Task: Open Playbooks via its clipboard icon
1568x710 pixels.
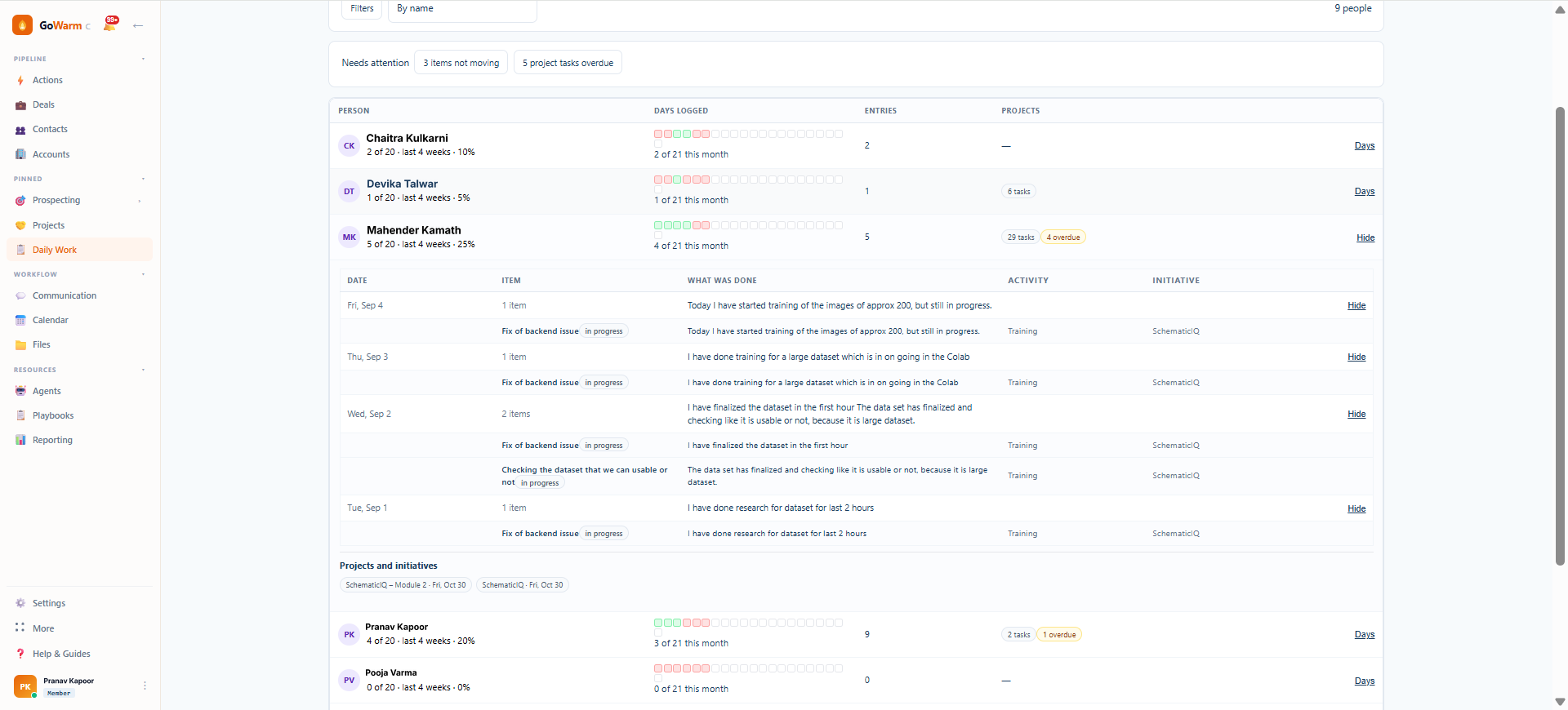Action: (20, 416)
